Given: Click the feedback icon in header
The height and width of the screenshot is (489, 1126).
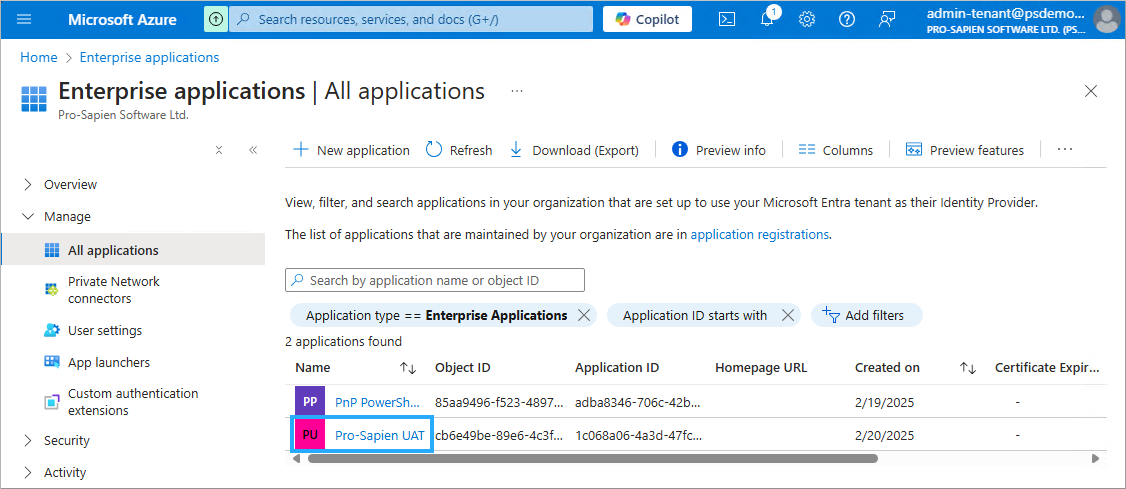Looking at the screenshot, I should pos(887,19).
